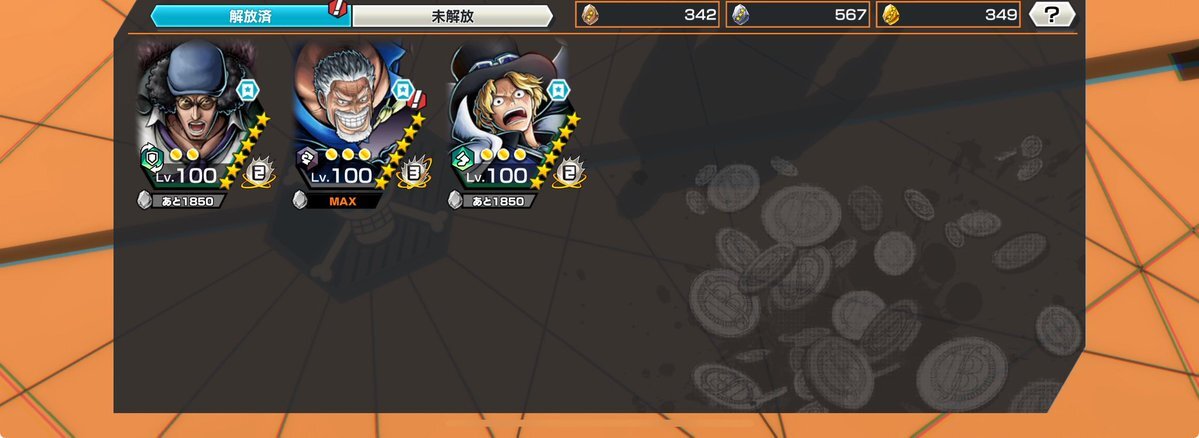
Task: Click the MAX label under Garp
Action: (343, 201)
